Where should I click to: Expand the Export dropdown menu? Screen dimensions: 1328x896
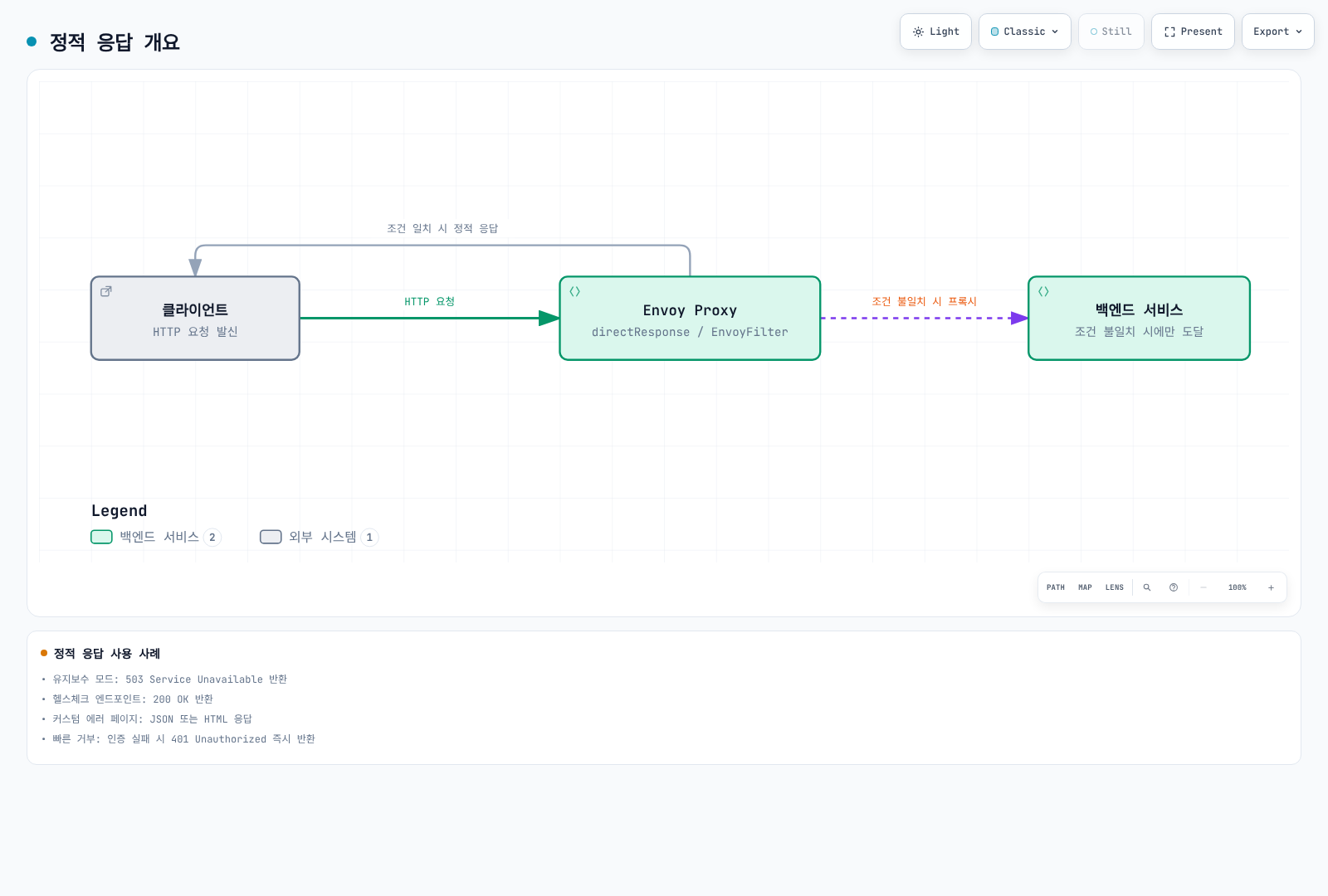[1277, 32]
